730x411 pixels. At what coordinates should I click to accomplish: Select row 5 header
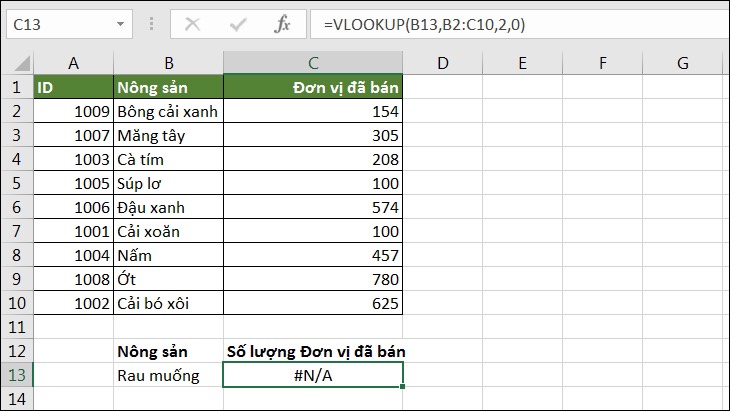point(17,183)
